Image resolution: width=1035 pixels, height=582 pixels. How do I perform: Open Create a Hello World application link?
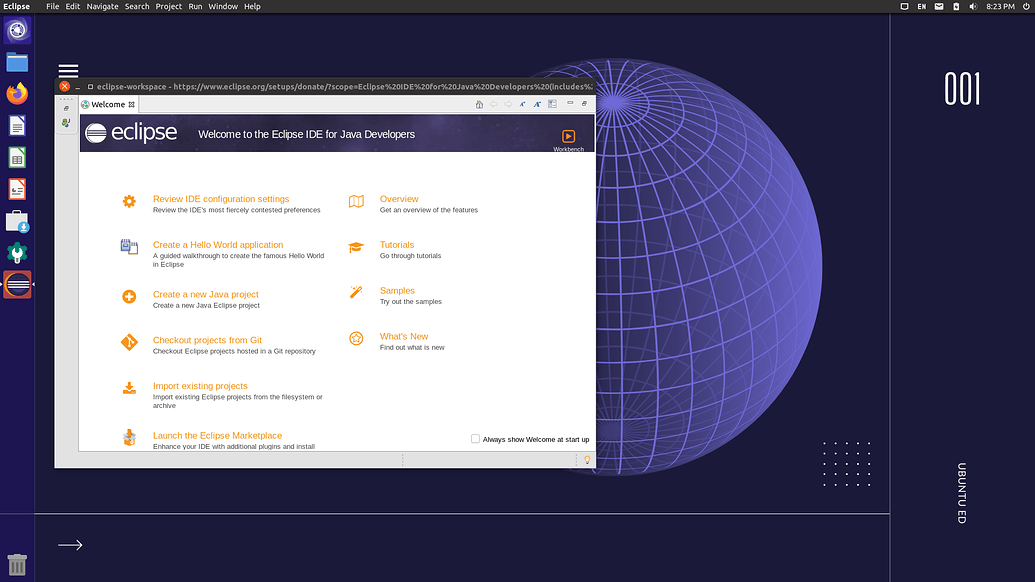click(x=218, y=244)
